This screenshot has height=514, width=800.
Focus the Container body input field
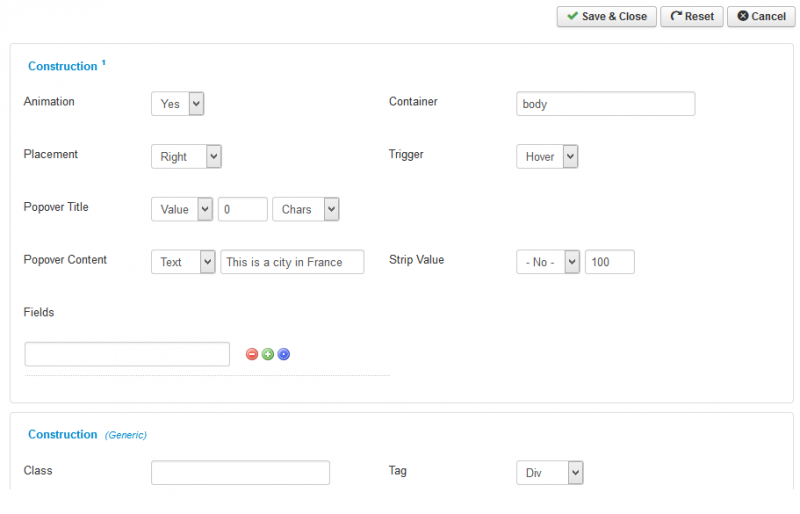pos(606,104)
